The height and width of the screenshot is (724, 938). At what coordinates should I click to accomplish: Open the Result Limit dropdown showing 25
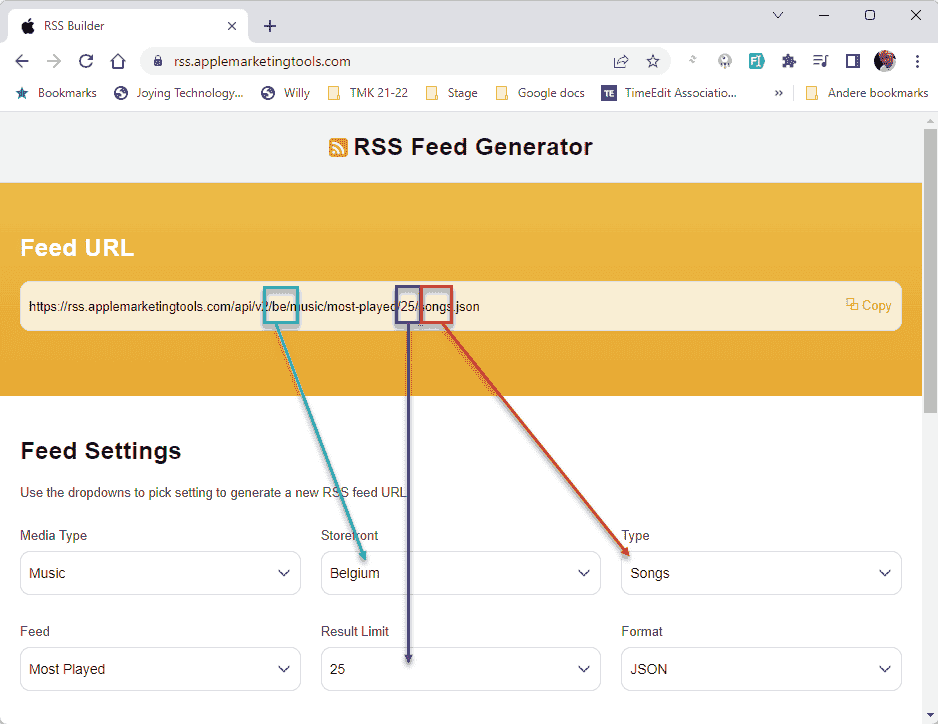point(461,668)
